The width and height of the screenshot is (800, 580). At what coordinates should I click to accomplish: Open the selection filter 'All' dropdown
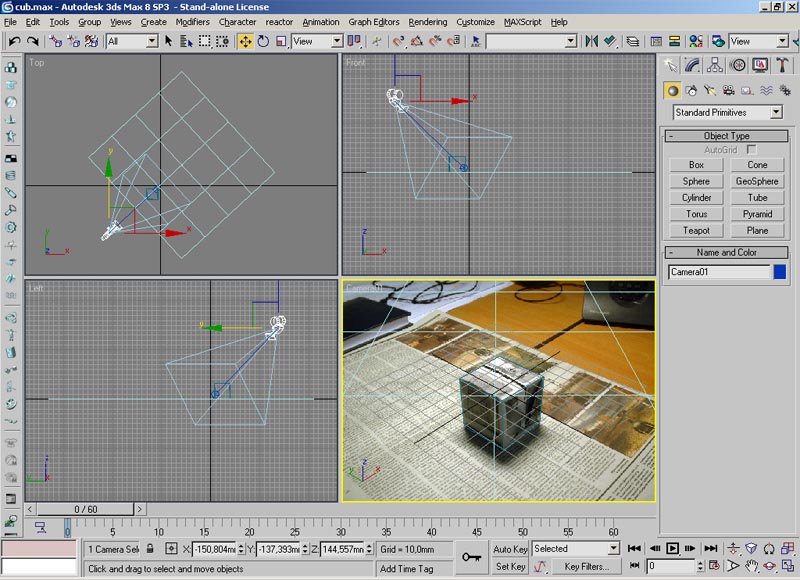132,41
